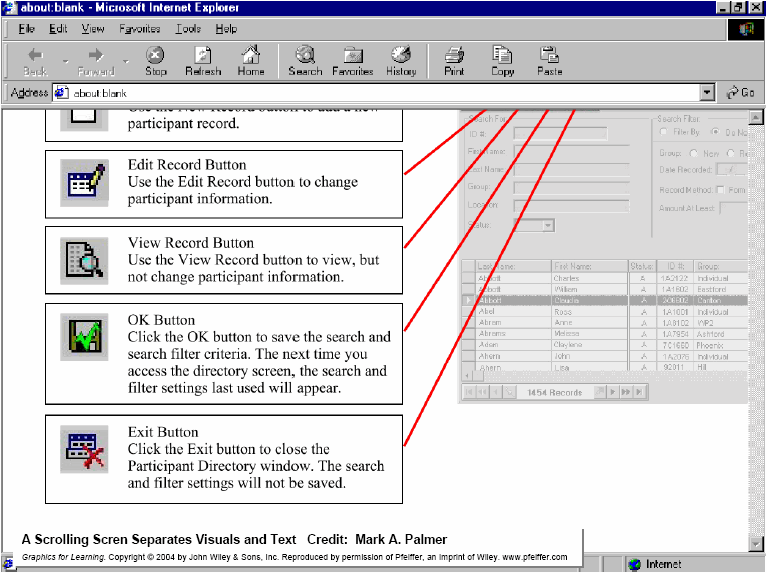Image resolution: width=767 pixels, height=573 pixels.
Task: Expand the Status combo box
Action: tap(548, 226)
